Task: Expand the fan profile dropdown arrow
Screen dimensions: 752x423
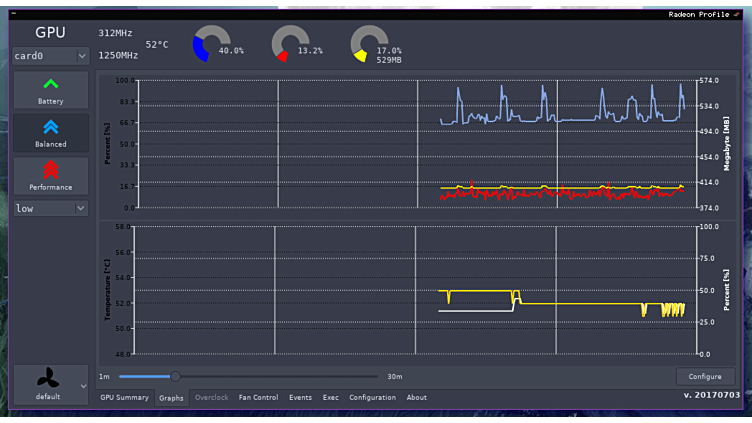Action: point(82,385)
